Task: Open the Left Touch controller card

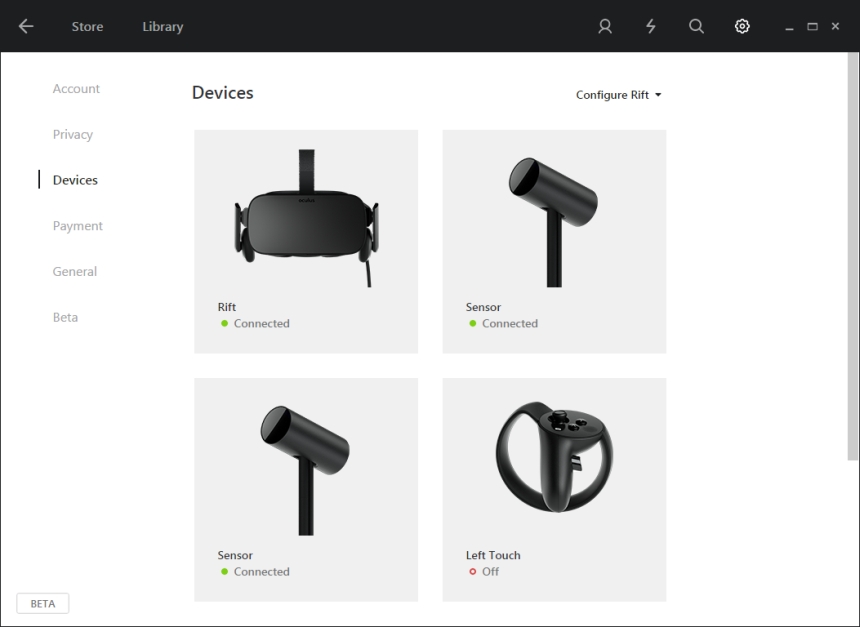Action: tap(555, 490)
